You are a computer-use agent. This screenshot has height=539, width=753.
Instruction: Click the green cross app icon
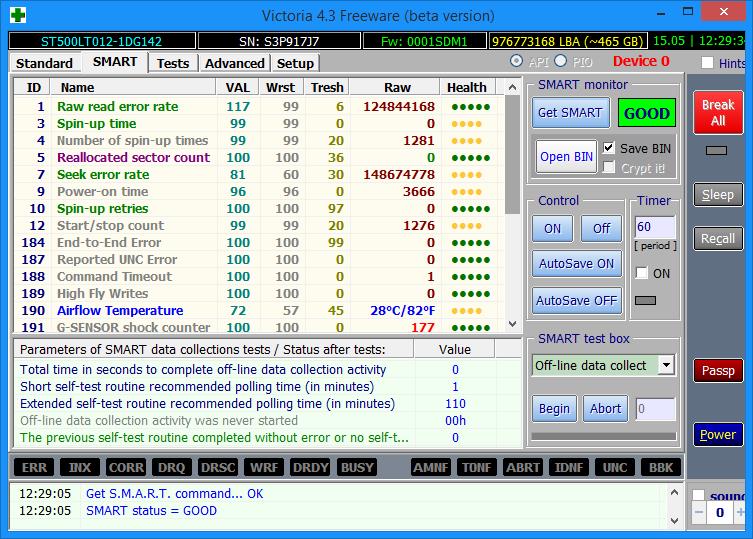tap(18, 15)
